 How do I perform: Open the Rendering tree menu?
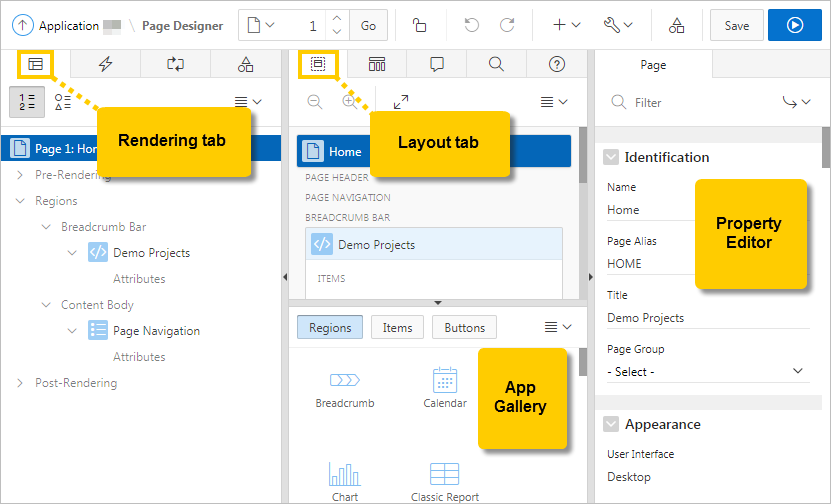tap(248, 102)
